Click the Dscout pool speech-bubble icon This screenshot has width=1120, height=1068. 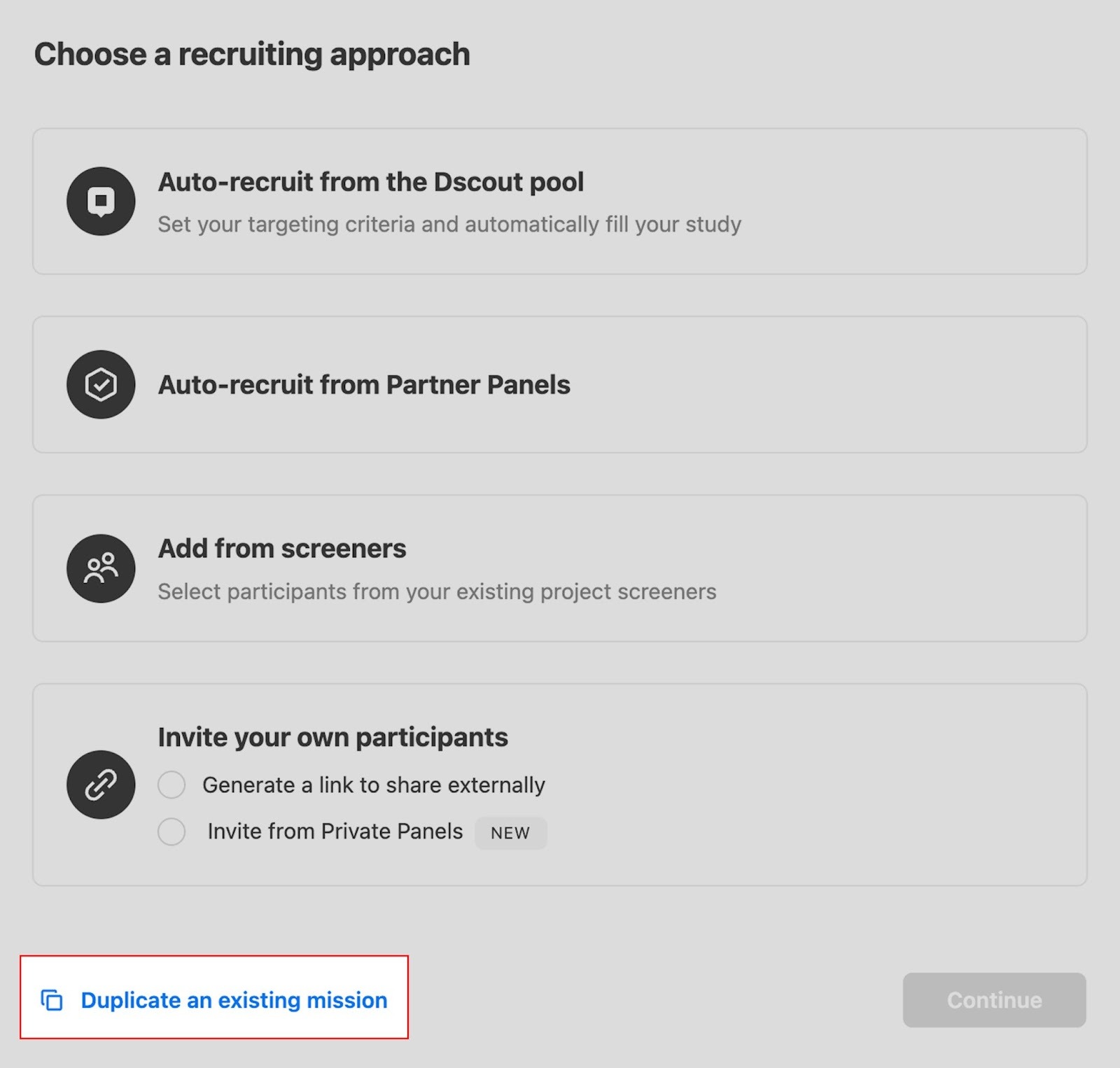101,201
